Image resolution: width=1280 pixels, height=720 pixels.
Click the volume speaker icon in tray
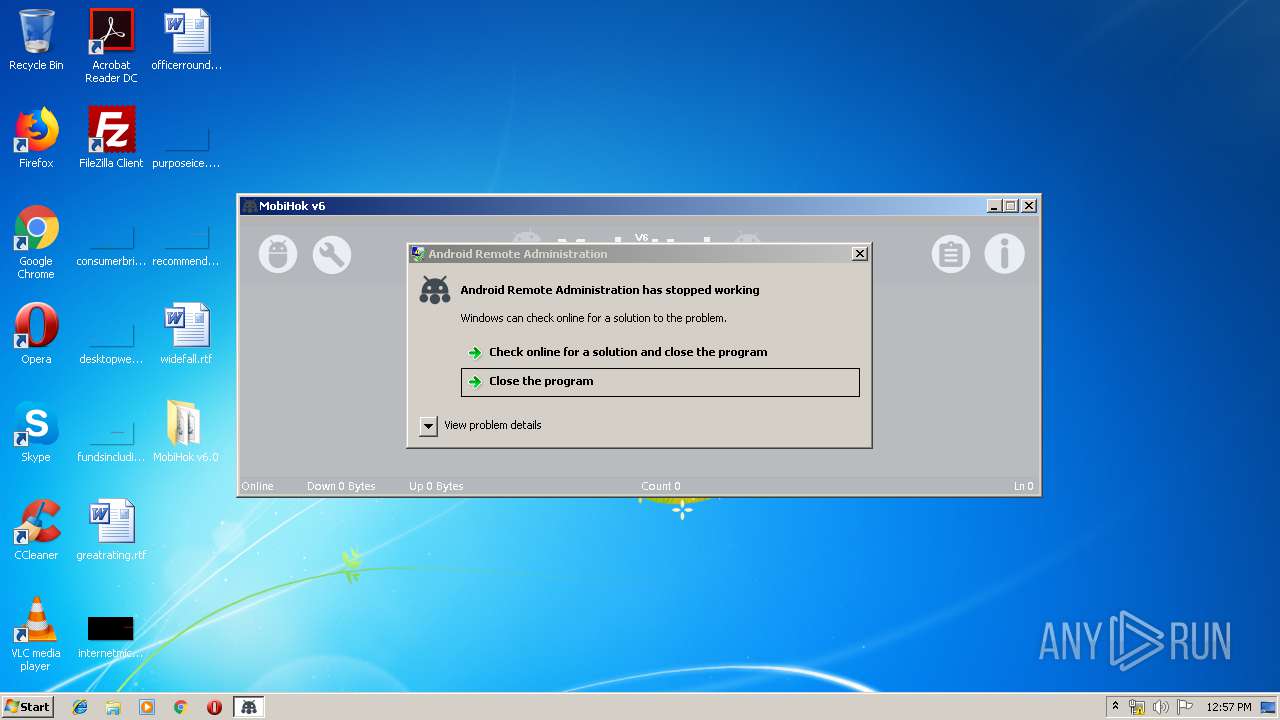(1161, 707)
